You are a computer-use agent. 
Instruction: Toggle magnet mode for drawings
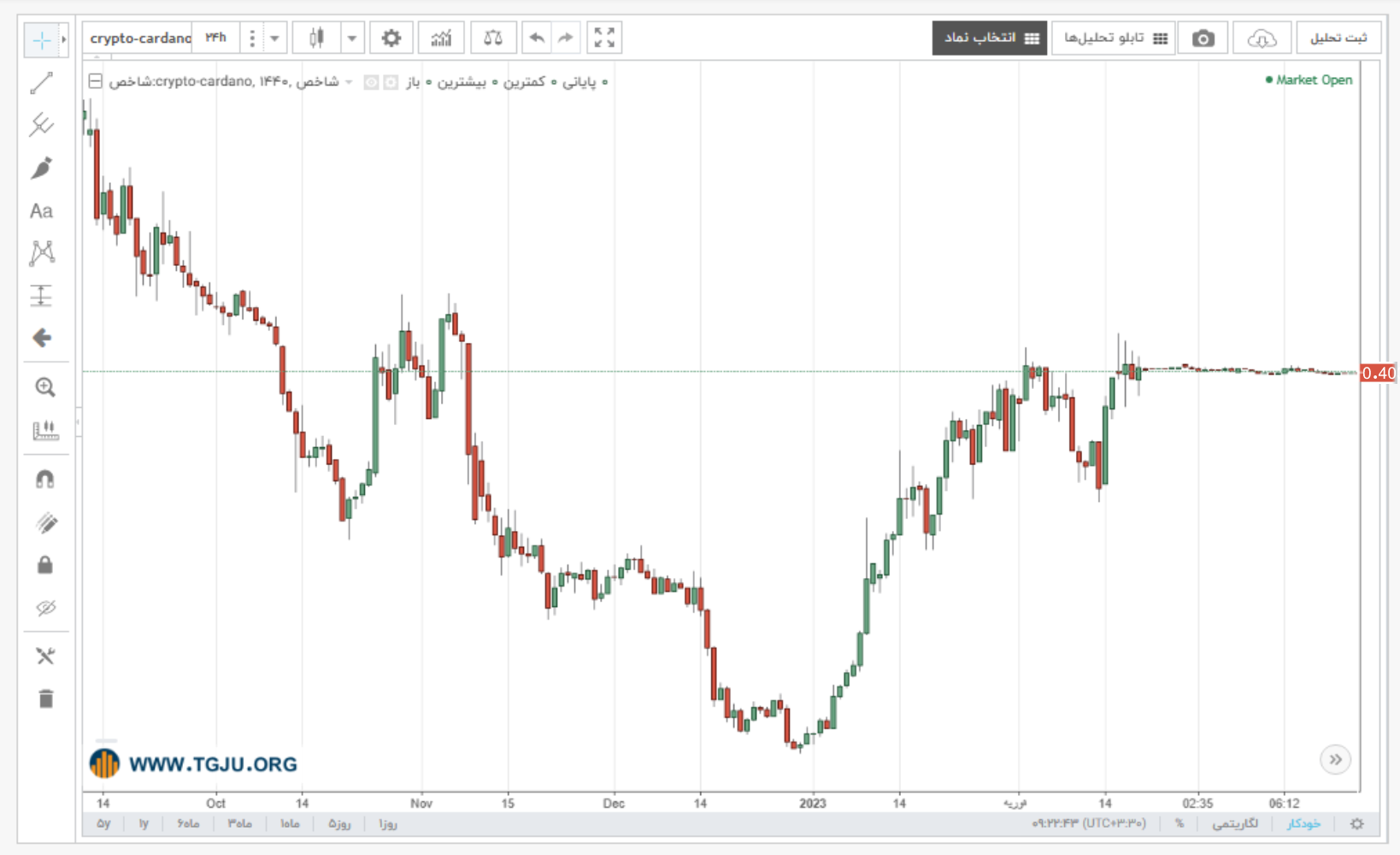click(x=45, y=479)
